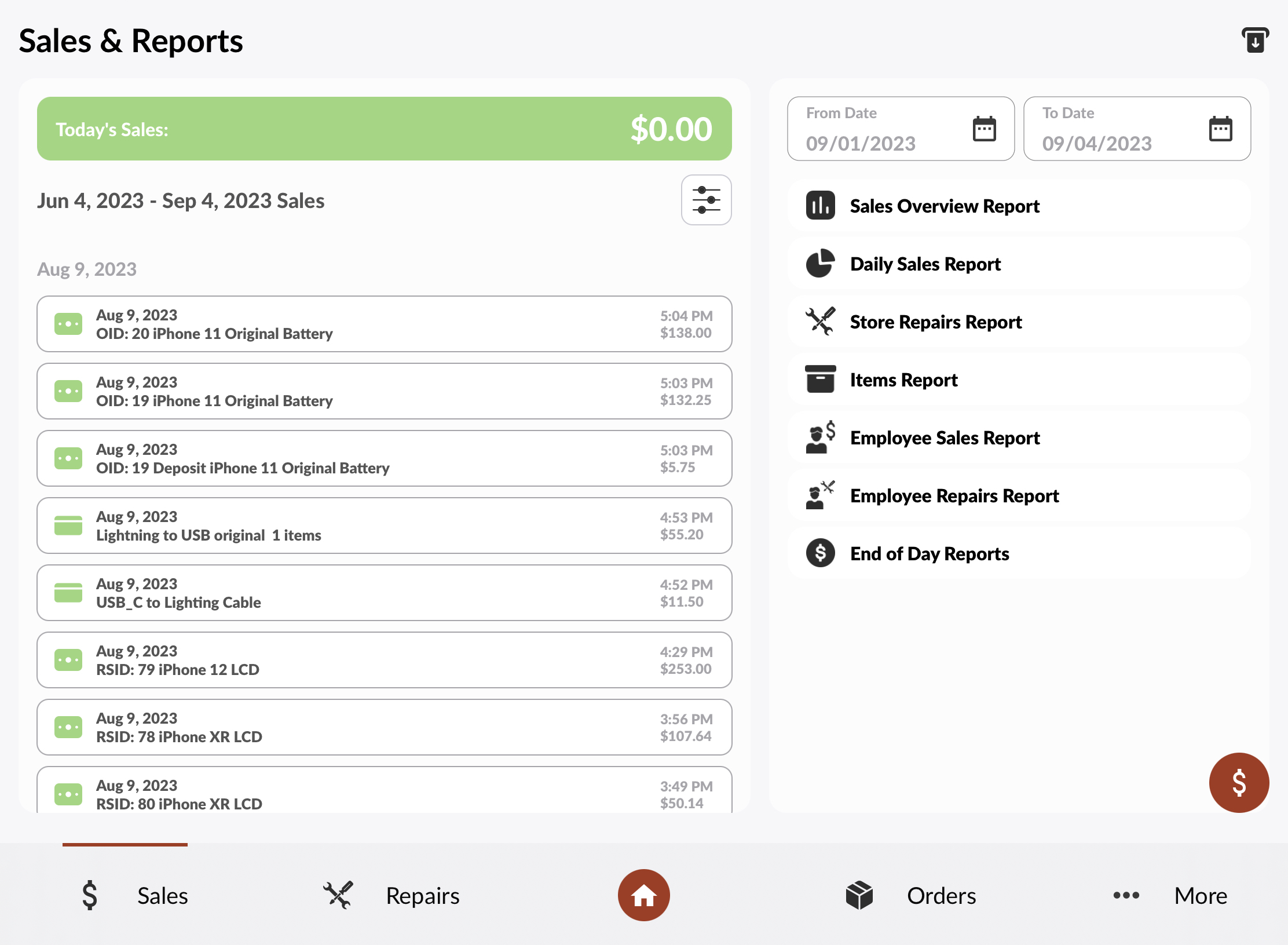Screen dimensions: 1288x945
Task: Switch to the Sales tab
Action: tap(138, 895)
